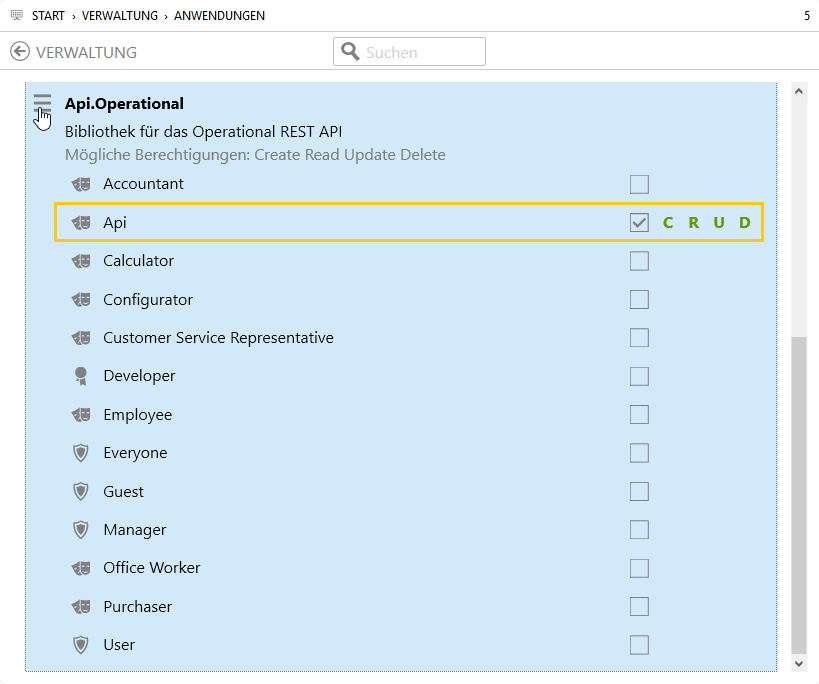
Task: Open the Api.Operational hamburger menu
Action: 42,103
